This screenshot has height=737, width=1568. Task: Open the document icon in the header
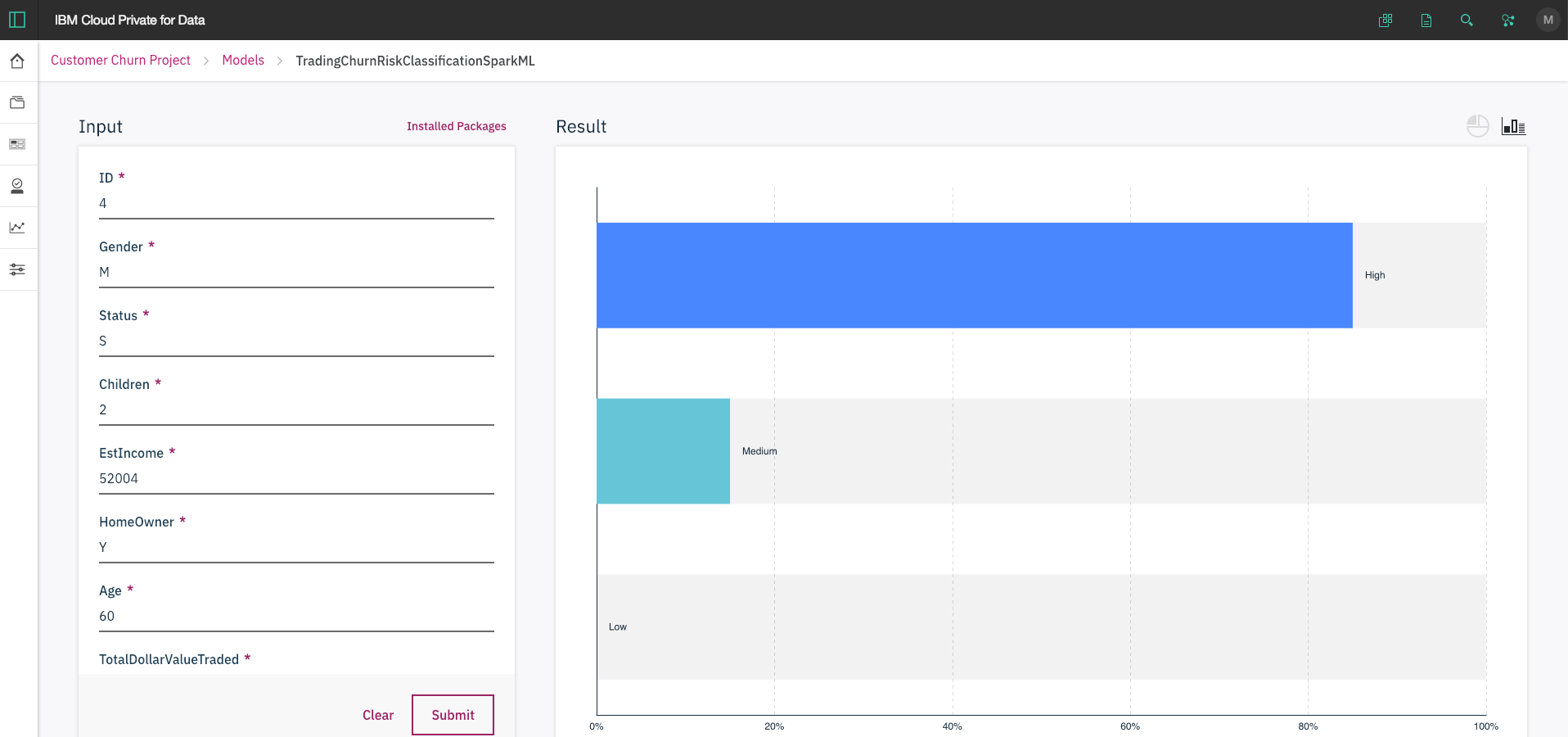pyautogui.click(x=1426, y=20)
